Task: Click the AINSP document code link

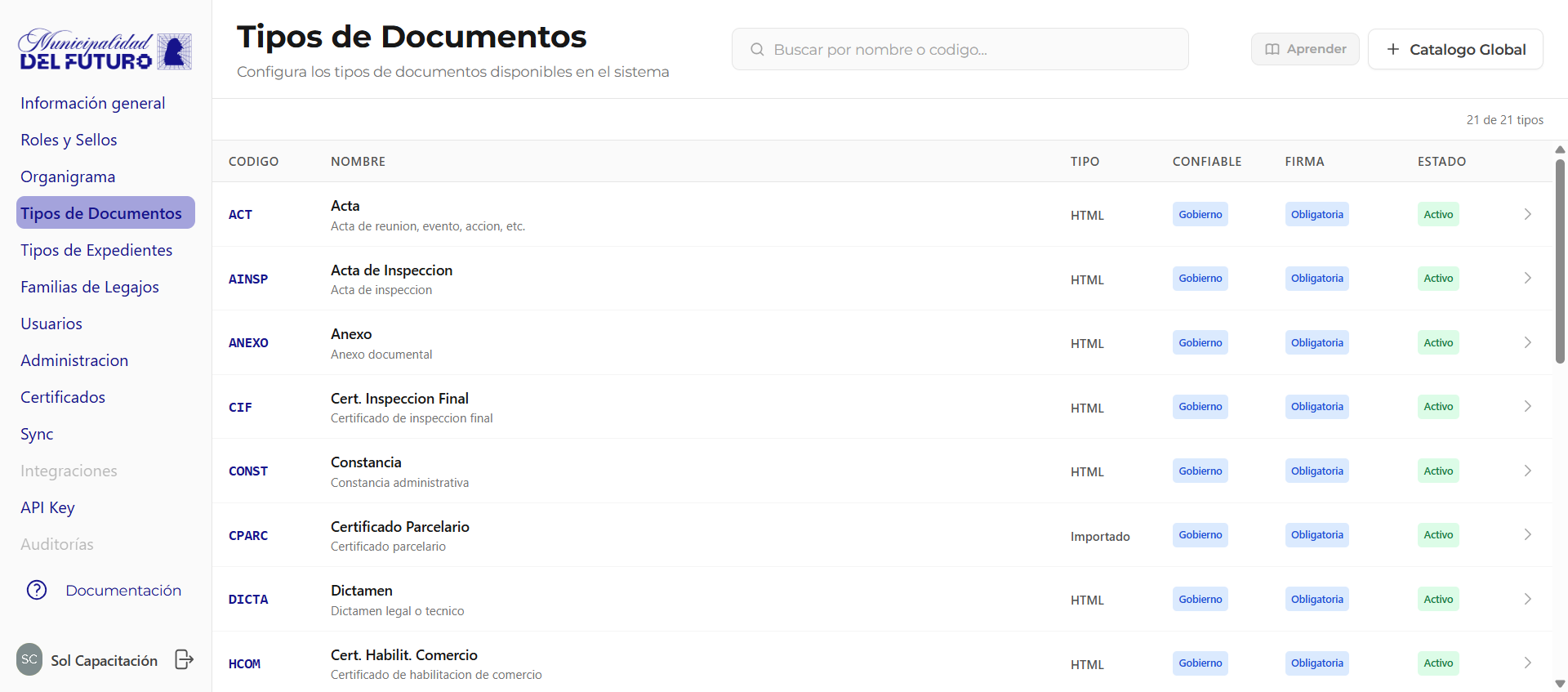Action: 248,279
